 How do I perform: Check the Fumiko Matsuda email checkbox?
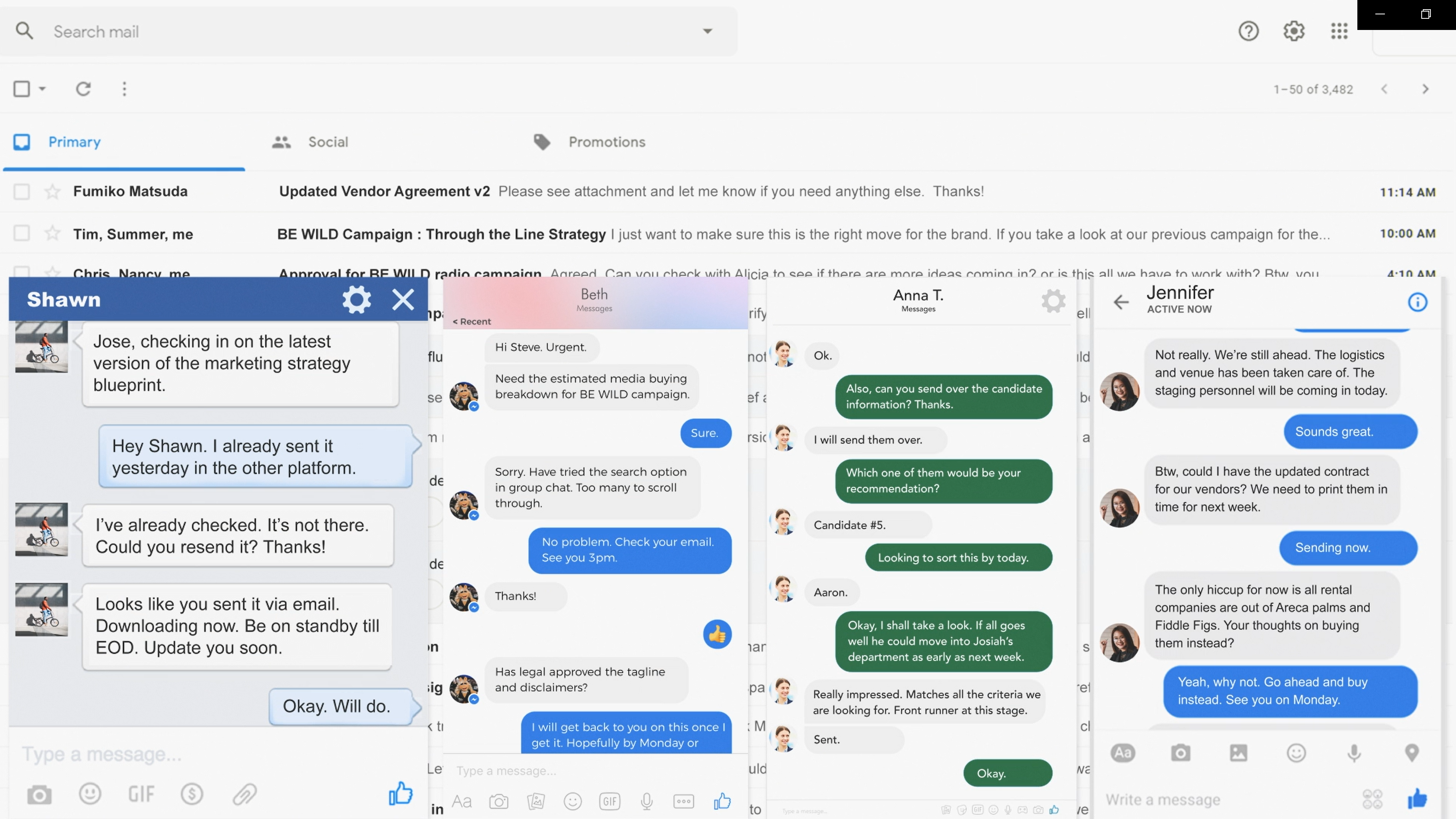(x=22, y=192)
